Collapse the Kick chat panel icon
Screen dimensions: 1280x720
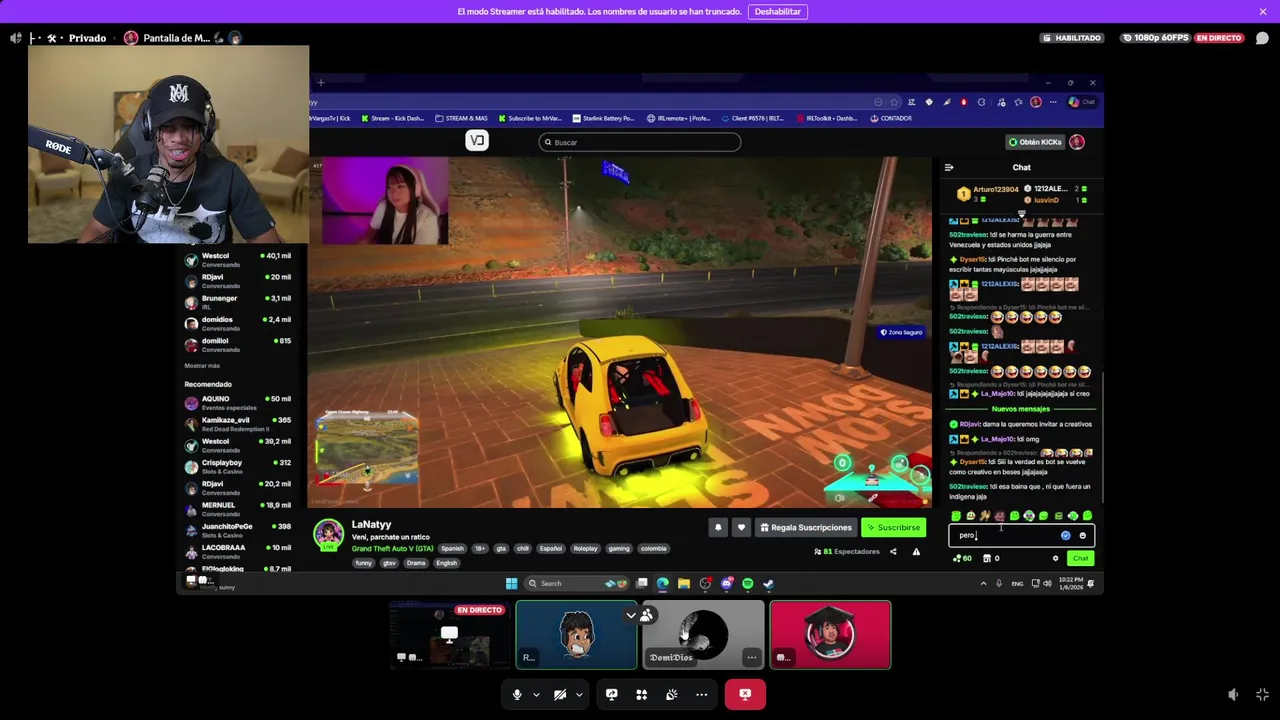(949, 168)
